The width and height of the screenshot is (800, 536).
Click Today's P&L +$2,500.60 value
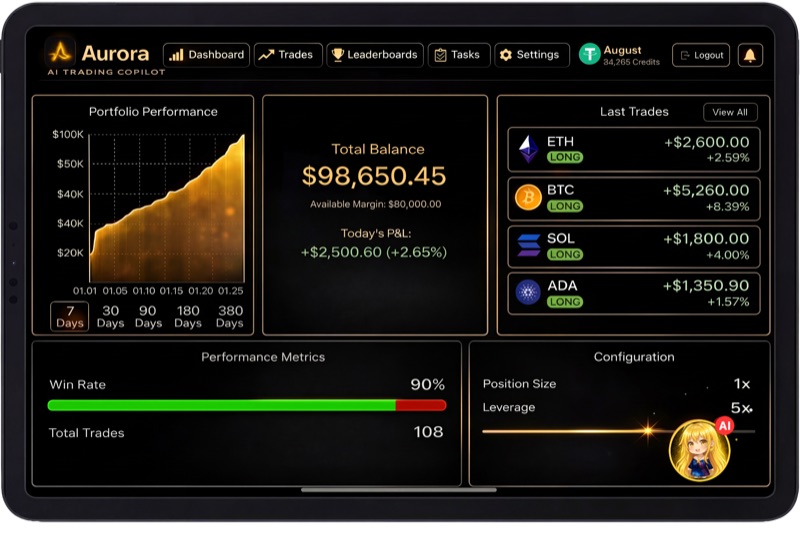click(374, 252)
